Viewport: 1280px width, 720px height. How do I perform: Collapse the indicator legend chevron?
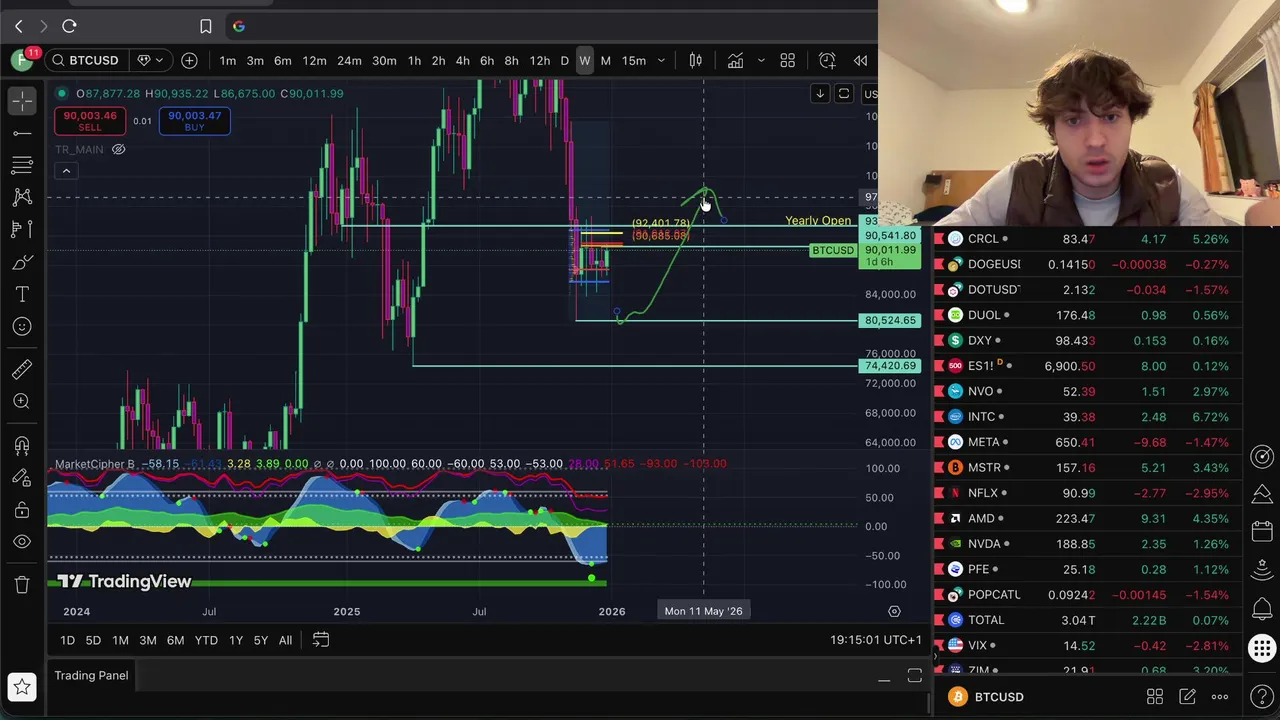tap(66, 171)
